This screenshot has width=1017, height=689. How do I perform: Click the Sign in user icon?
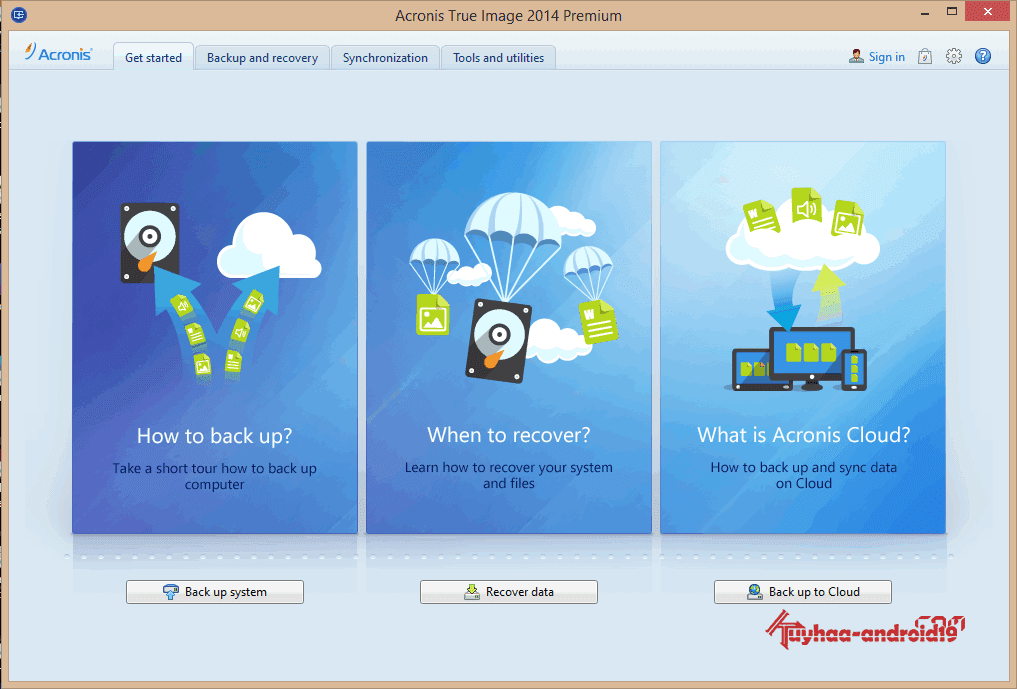coord(856,56)
